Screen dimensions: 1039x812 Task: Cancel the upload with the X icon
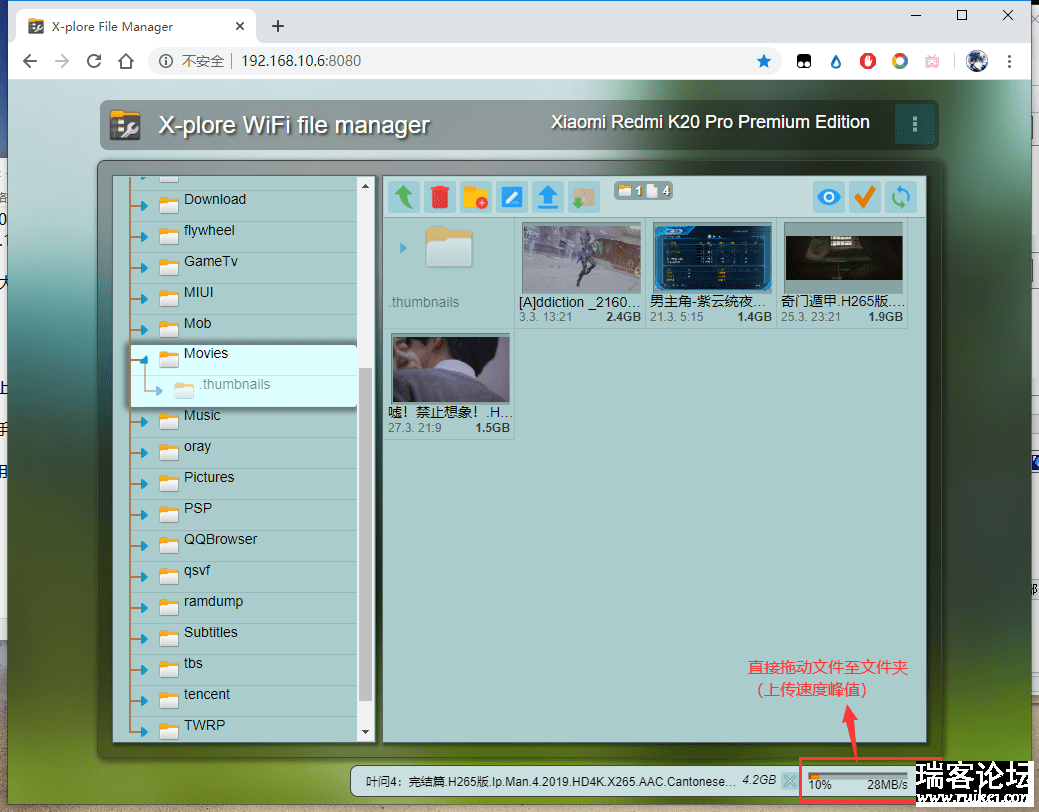pyautogui.click(x=790, y=781)
